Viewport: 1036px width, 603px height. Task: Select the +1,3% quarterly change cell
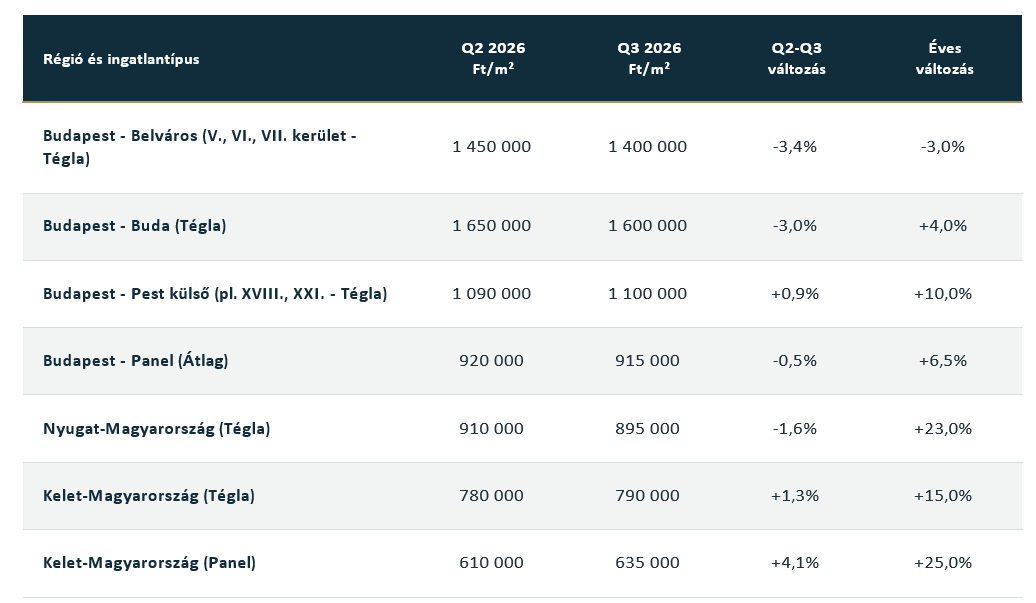[795, 495]
